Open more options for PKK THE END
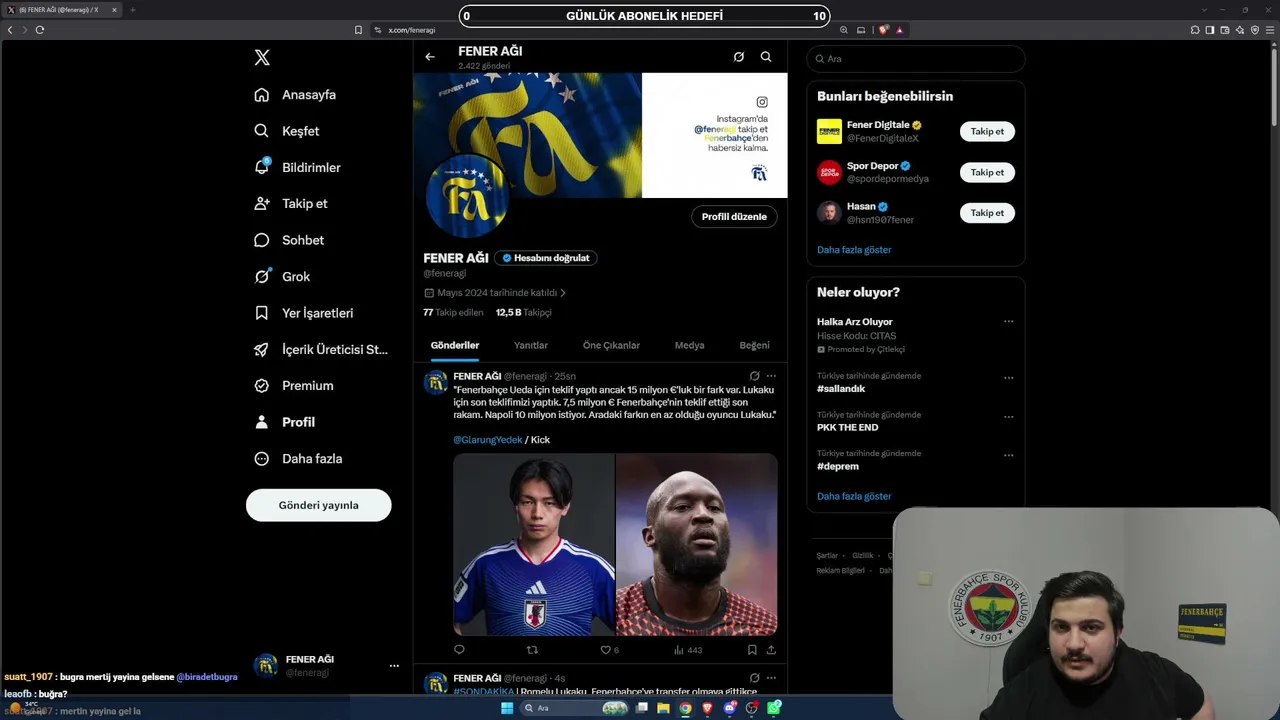The height and width of the screenshot is (720, 1280). pos(1008,417)
